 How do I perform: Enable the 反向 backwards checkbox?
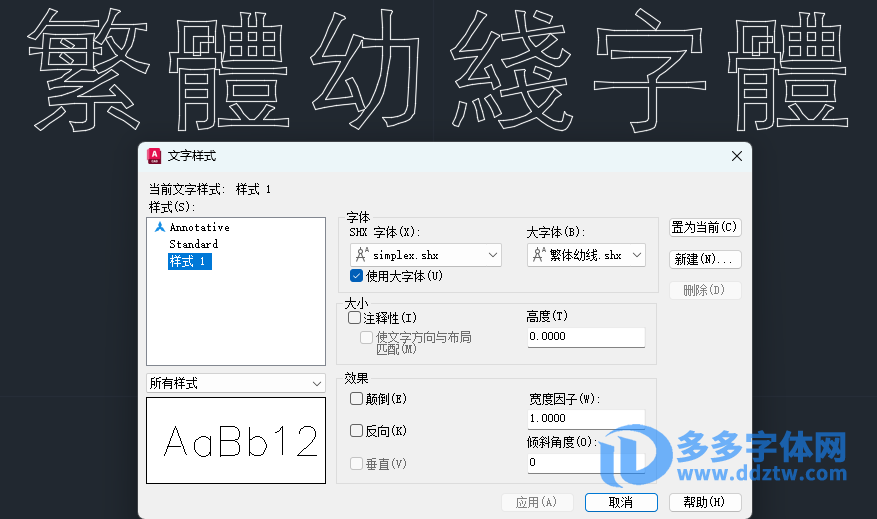point(356,431)
